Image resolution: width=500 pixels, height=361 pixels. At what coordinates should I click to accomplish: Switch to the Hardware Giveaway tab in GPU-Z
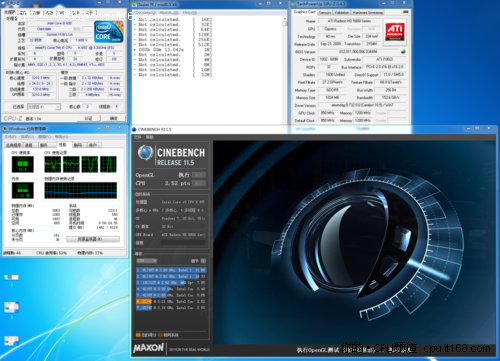368,12
